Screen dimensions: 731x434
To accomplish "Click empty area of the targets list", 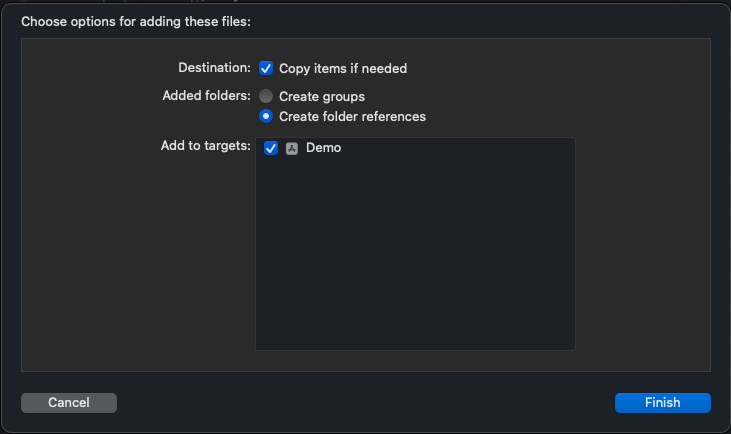I will click(x=415, y=254).
